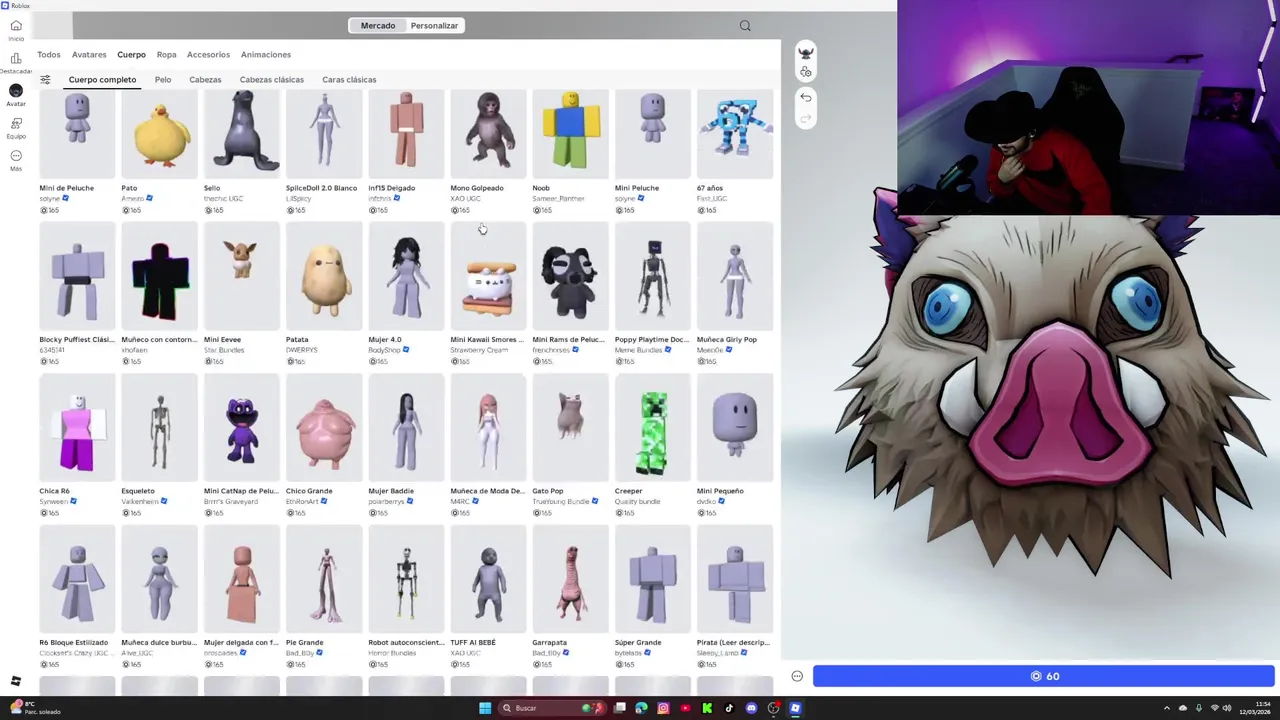Open the Más three-dots icon in sidebar
The image size is (1280, 720).
pos(16,156)
